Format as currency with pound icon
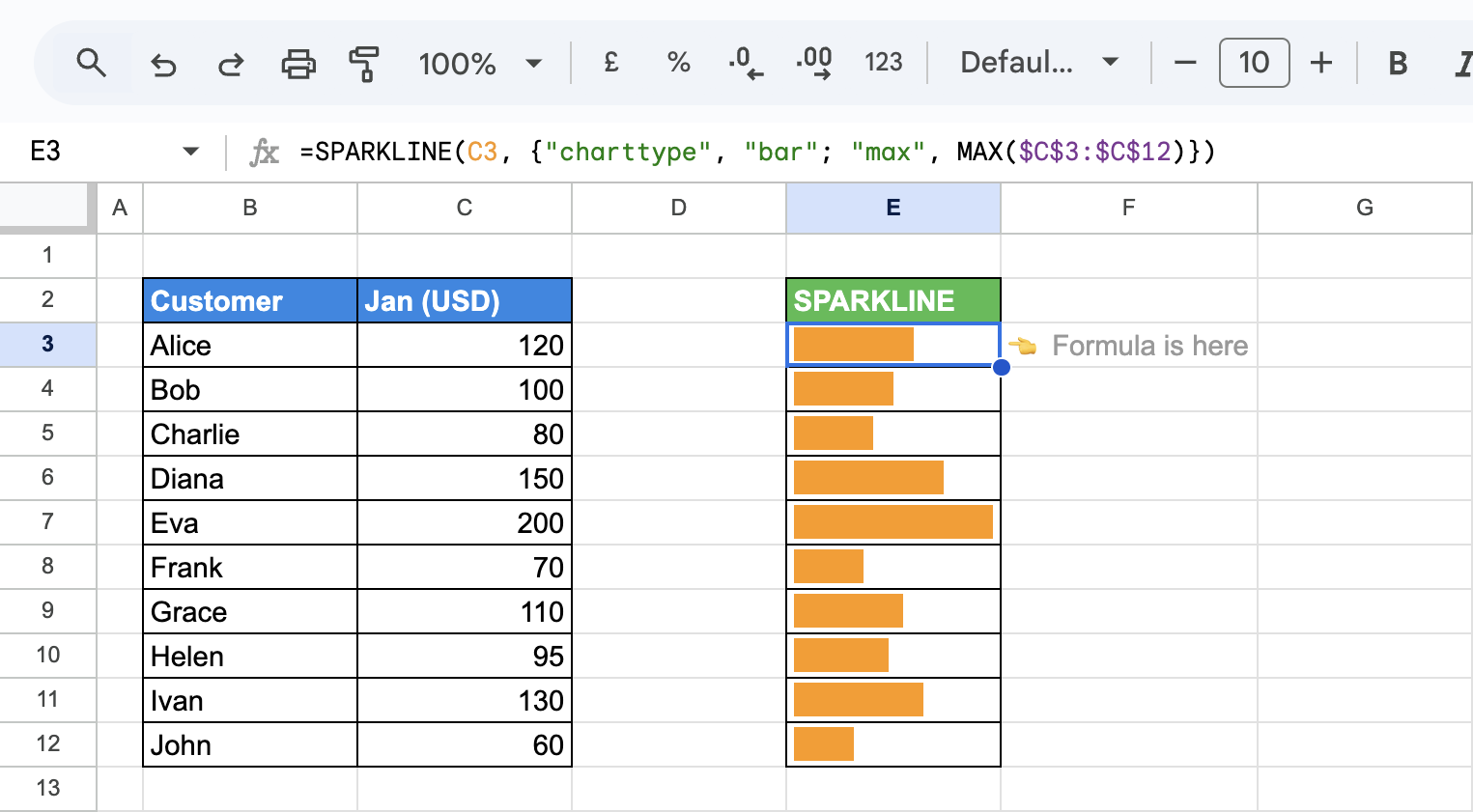This screenshot has width=1473, height=812. (x=610, y=63)
